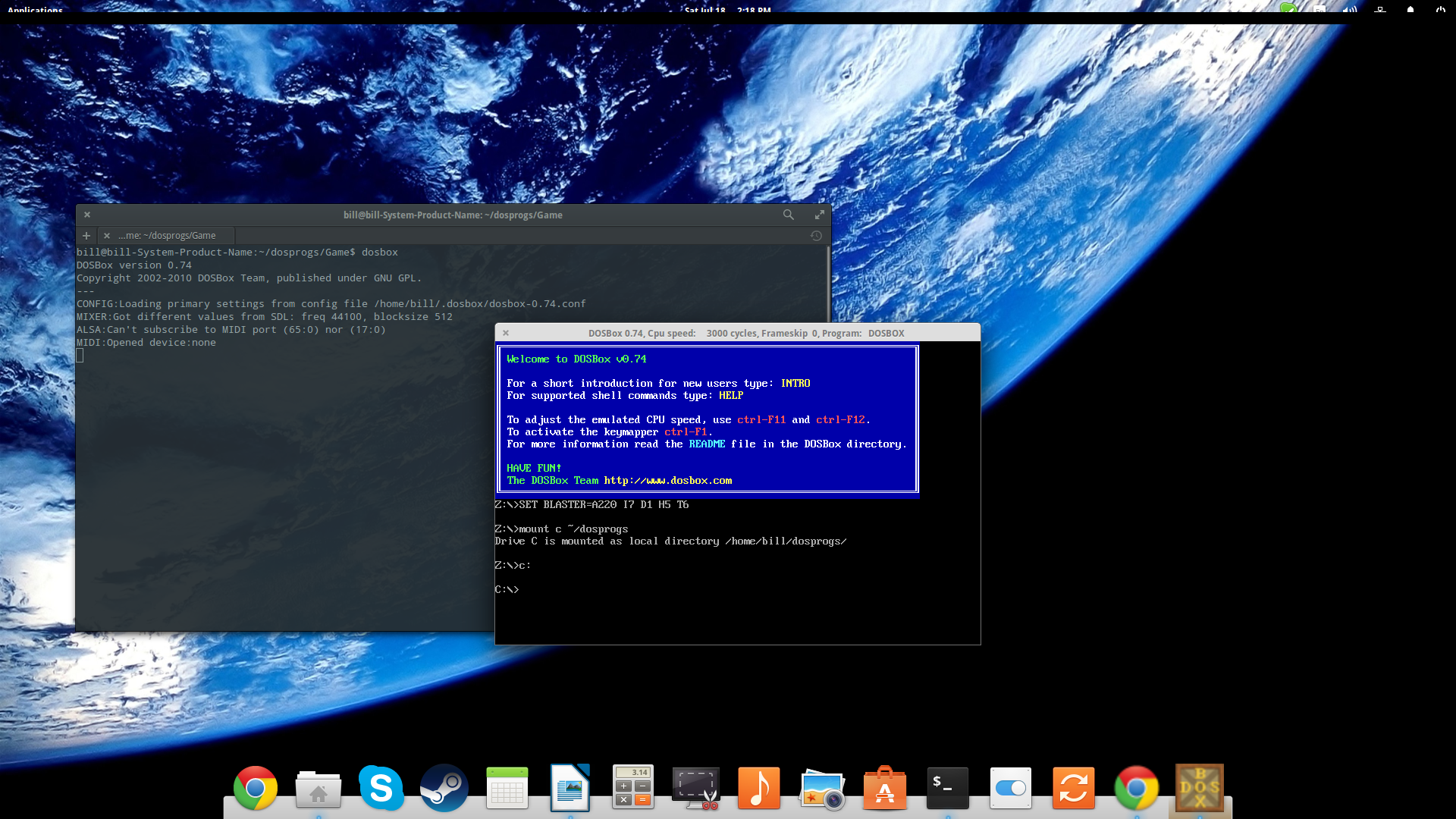Click the 'MIDI:Opened device:none' line
This screenshot has width=1456, height=819.
pos(146,342)
